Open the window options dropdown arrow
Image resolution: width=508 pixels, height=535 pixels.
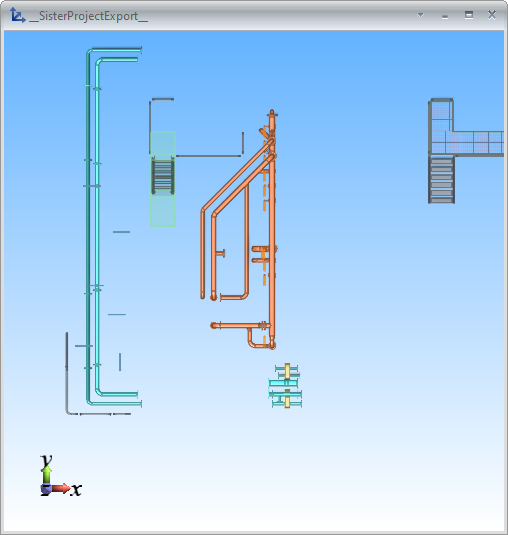(420, 15)
